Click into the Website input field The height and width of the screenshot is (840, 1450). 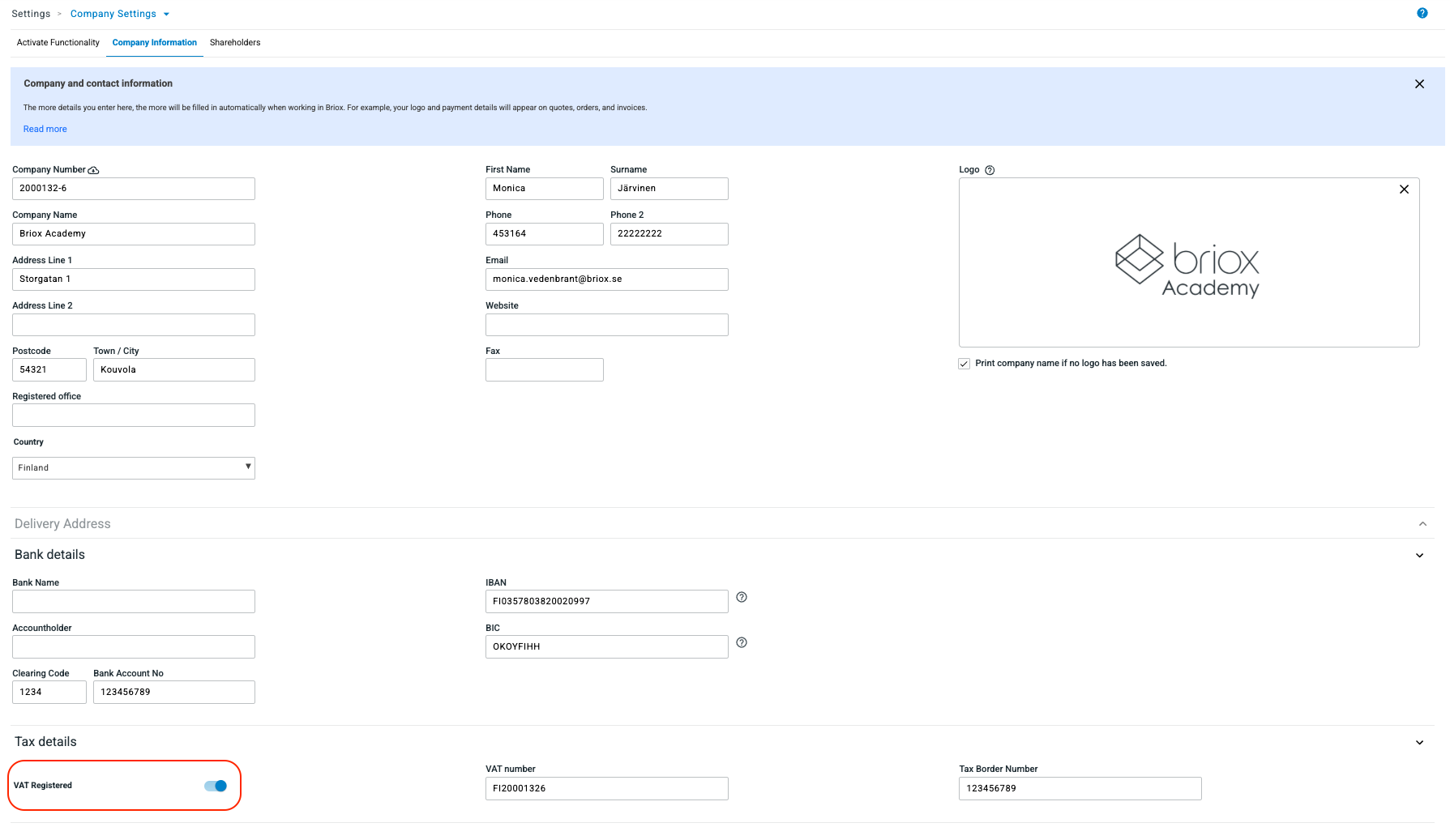pos(606,325)
